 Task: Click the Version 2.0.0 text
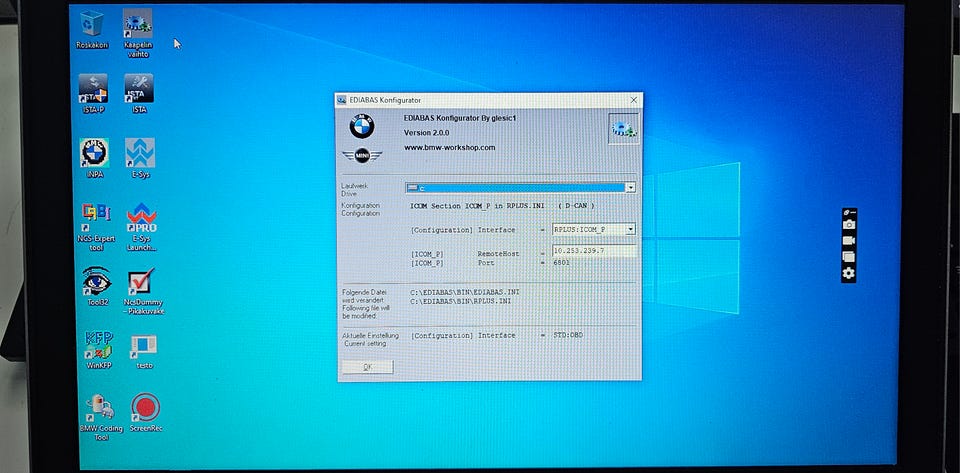point(426,133)
